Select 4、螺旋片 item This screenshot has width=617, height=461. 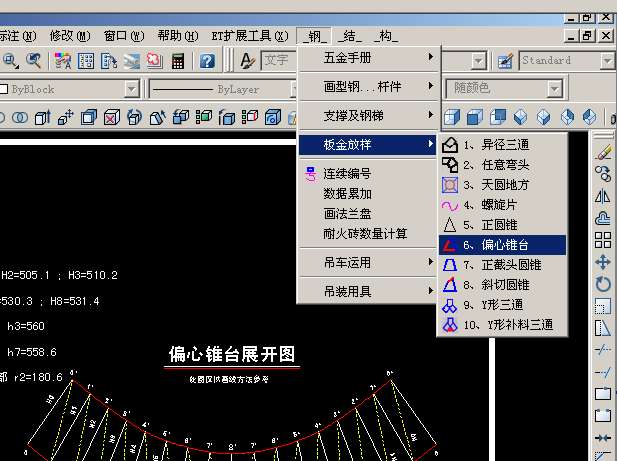pyautogui.click(x=502, y=205)
